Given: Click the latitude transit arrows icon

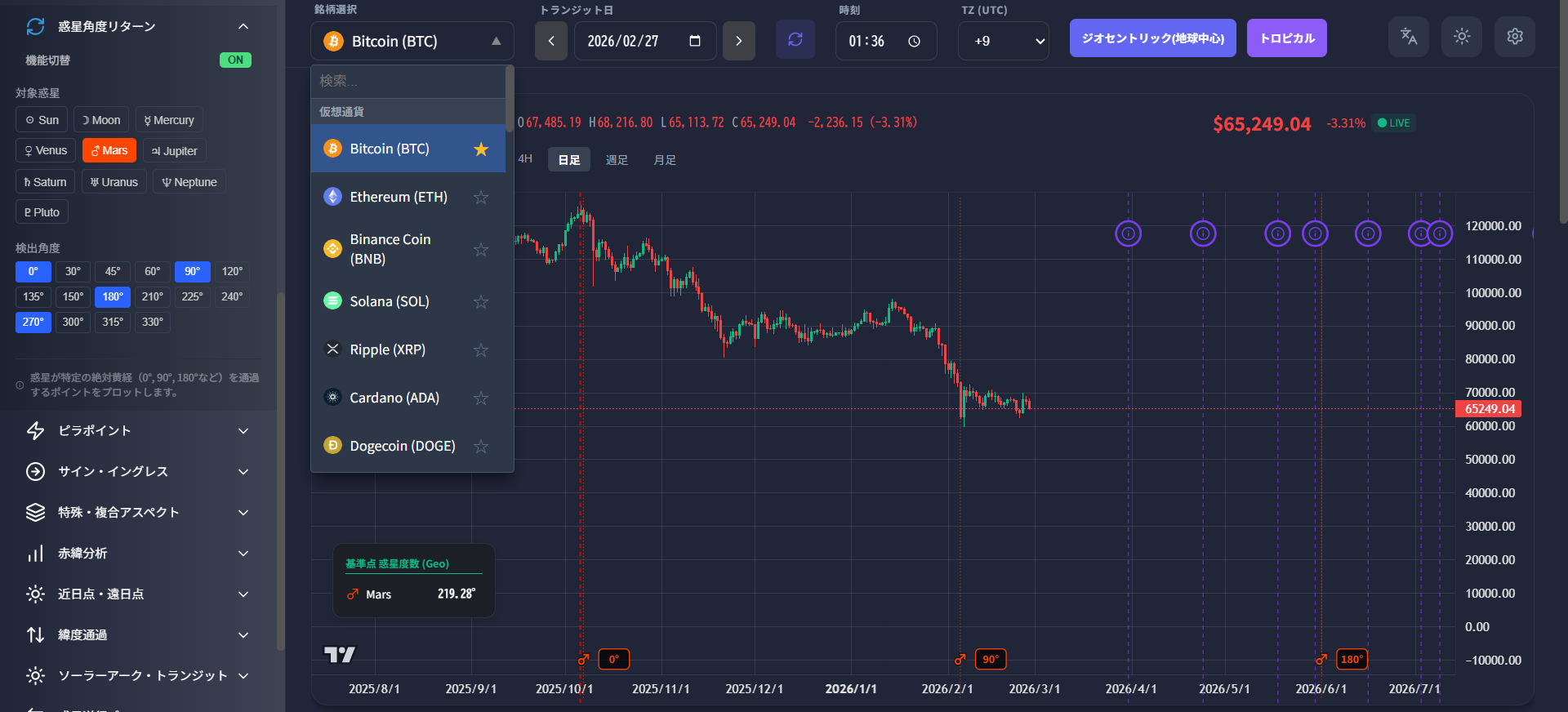Looking at the screenshot, I should click(35, 634).
